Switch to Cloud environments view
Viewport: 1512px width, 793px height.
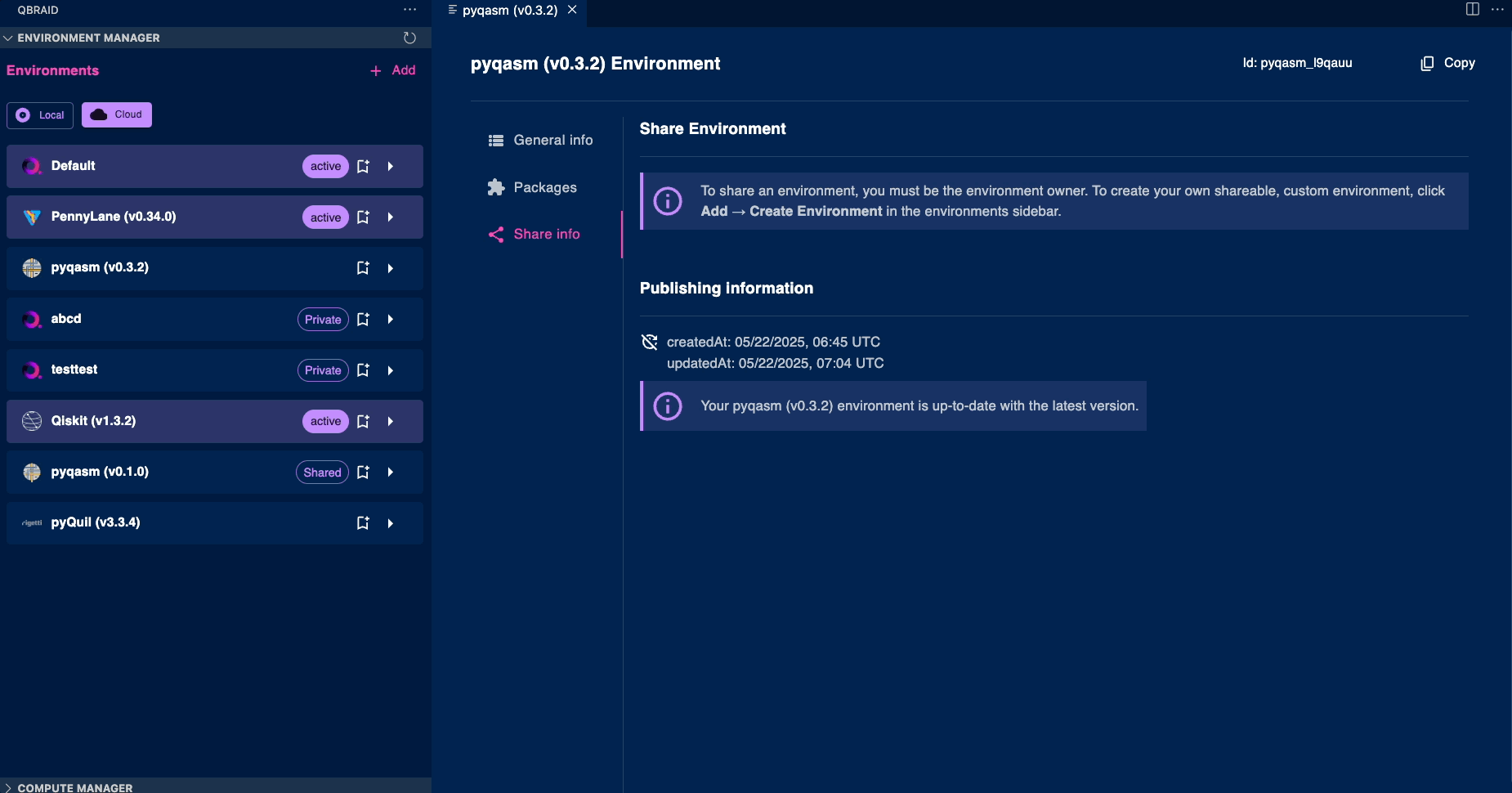[116, 114]
